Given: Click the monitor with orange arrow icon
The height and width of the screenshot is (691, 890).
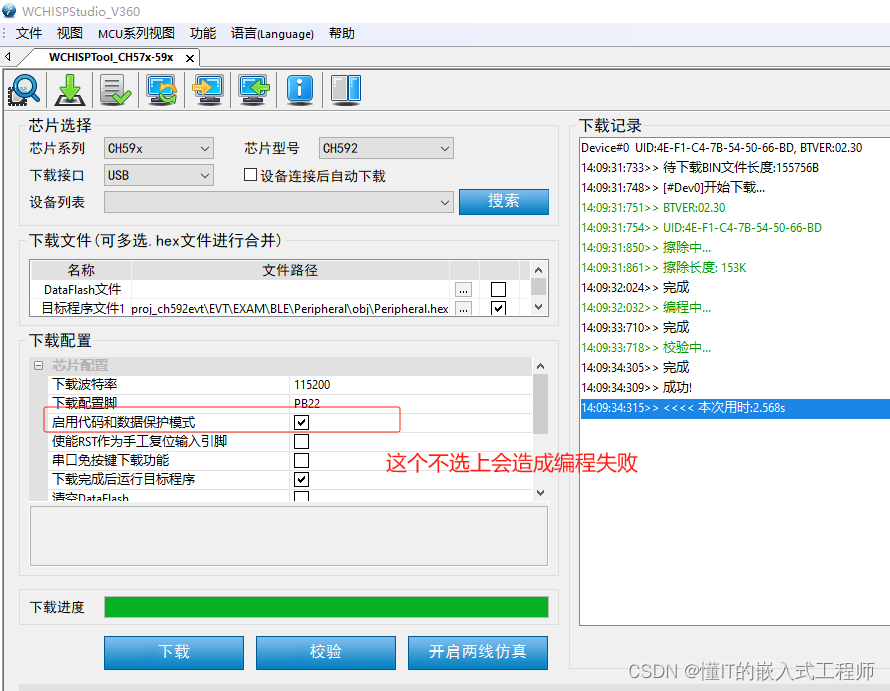Looking at the screenshot, I should point(208,90).
